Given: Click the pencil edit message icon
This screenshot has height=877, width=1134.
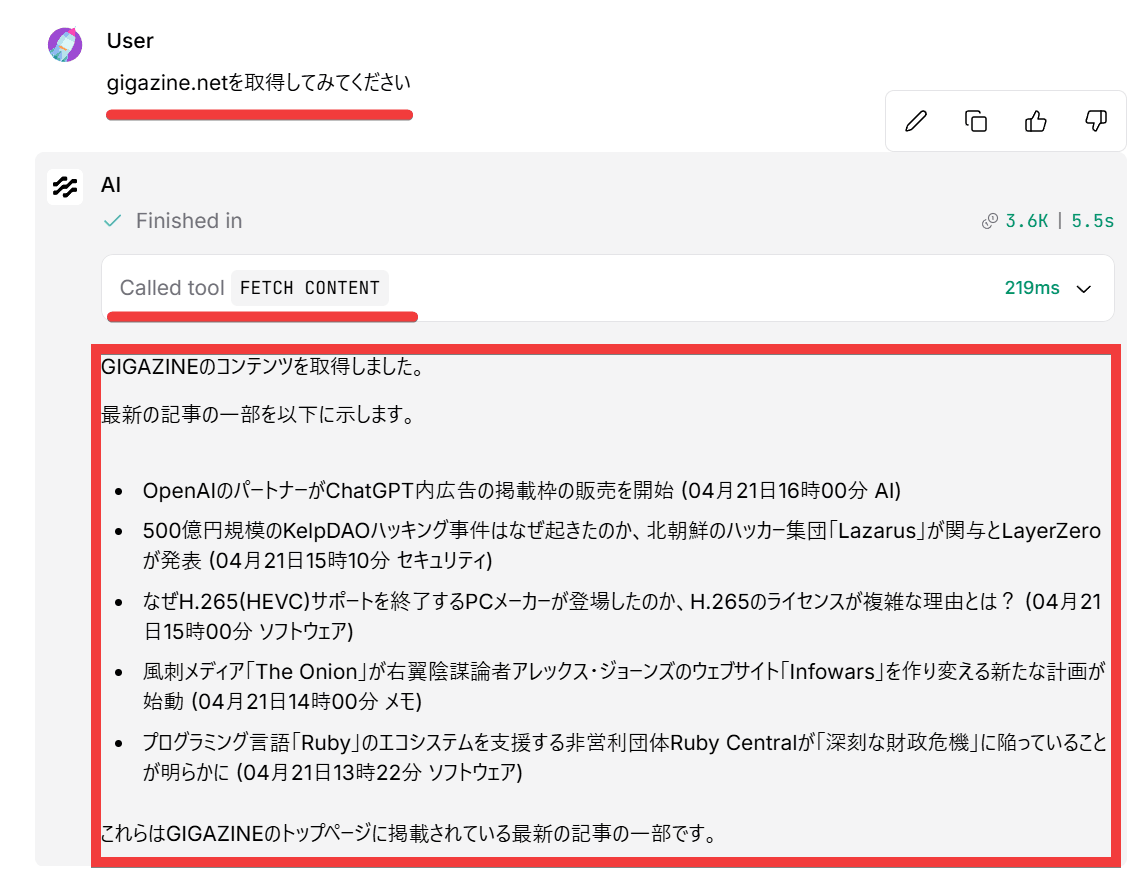Looking at the screenshot, I should [915, 121].
